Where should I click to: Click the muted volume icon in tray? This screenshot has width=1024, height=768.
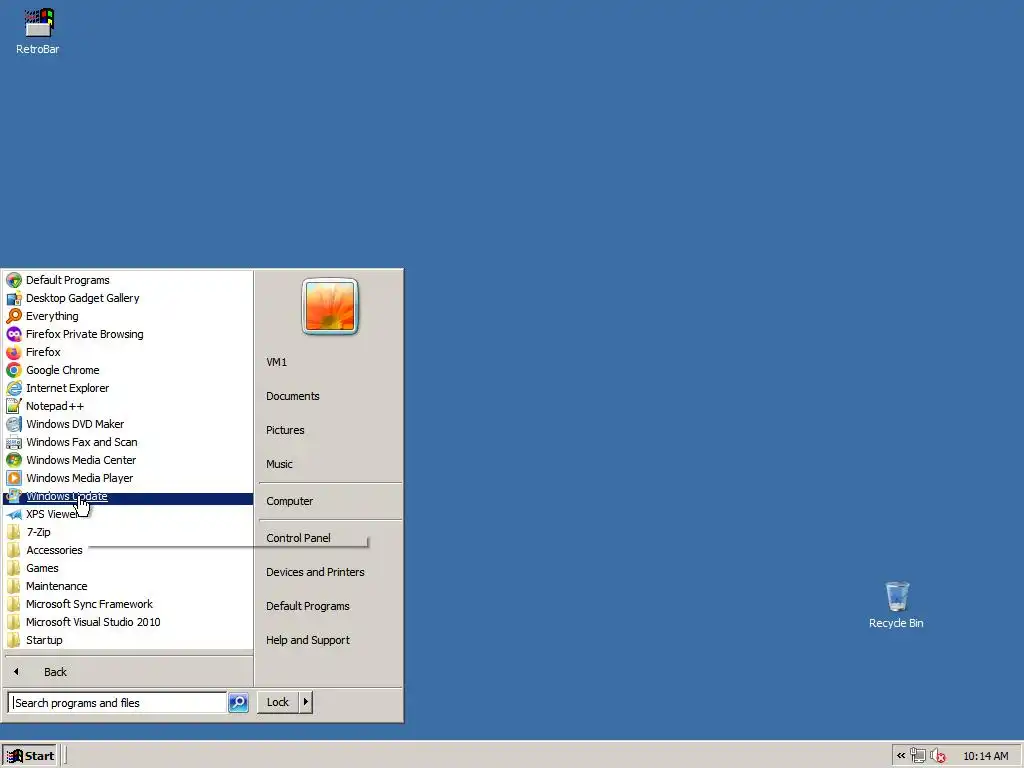click(938, 756)
